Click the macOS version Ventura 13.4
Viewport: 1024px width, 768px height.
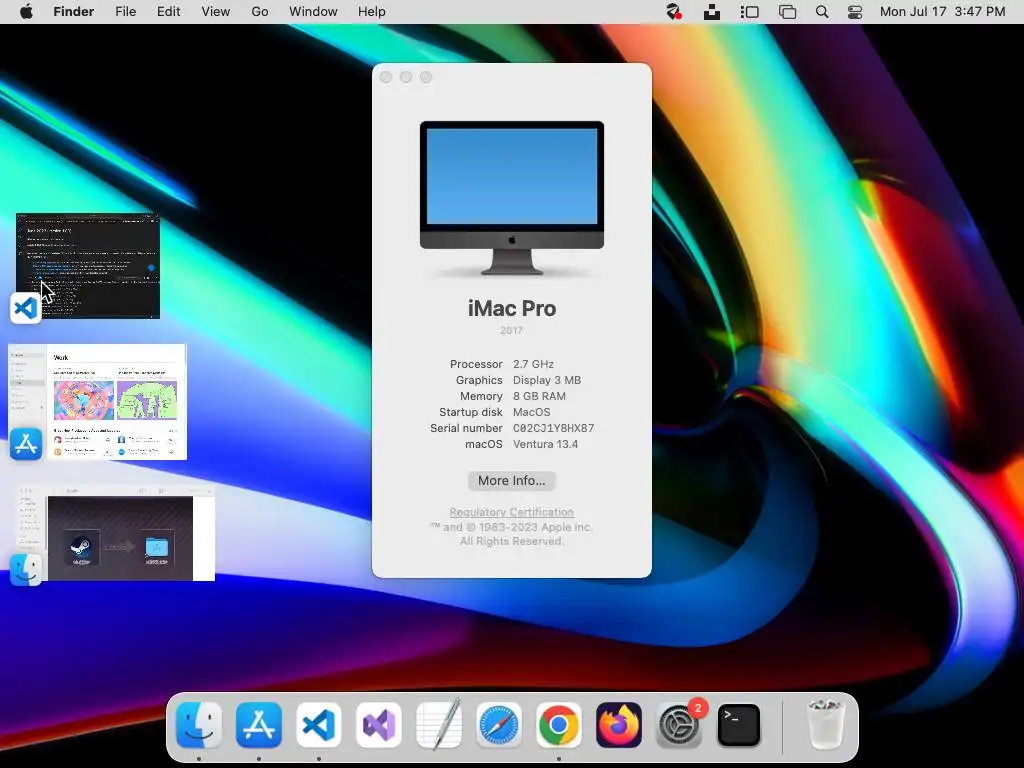(x=545, y=444)
